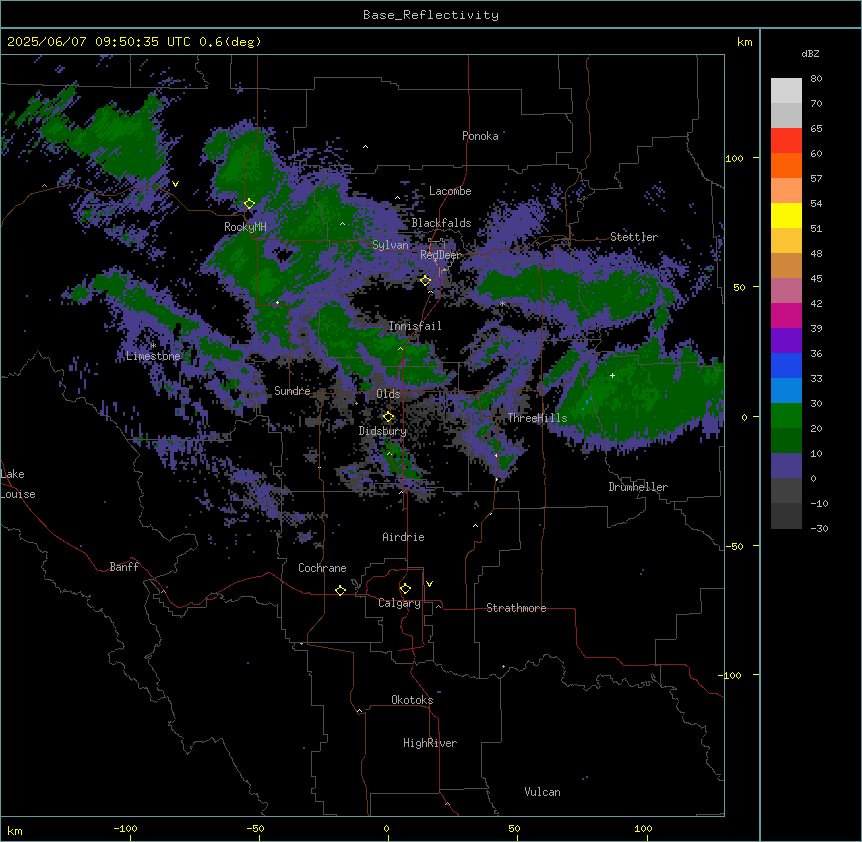Click the Stettler town label
862x842 pixels.
(634, 237)
